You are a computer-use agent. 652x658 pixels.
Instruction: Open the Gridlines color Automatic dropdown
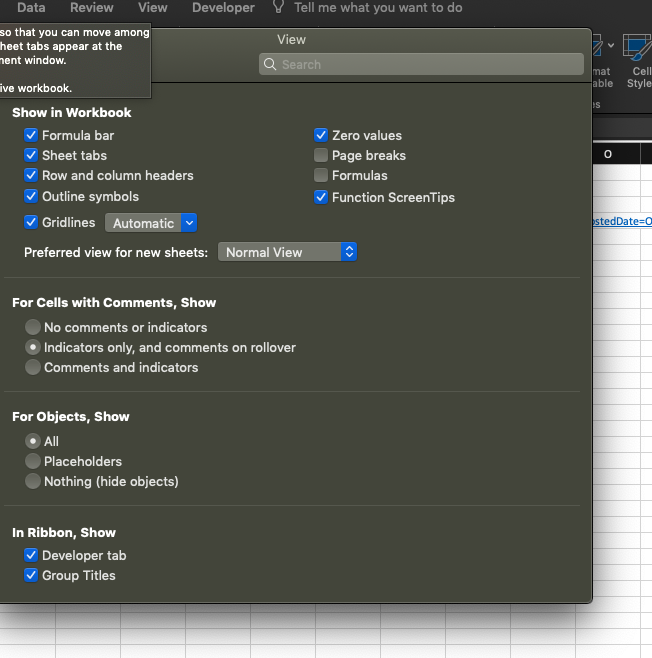pos(151,223)
